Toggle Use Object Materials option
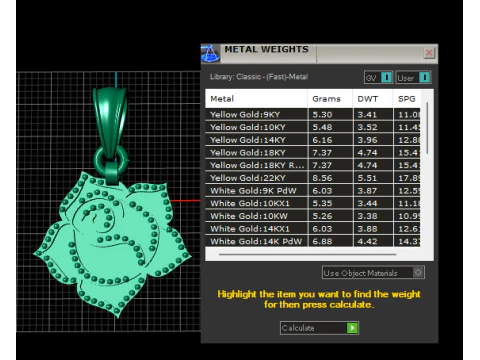This screenshot has width=480, height=360. tap(373, 273)
